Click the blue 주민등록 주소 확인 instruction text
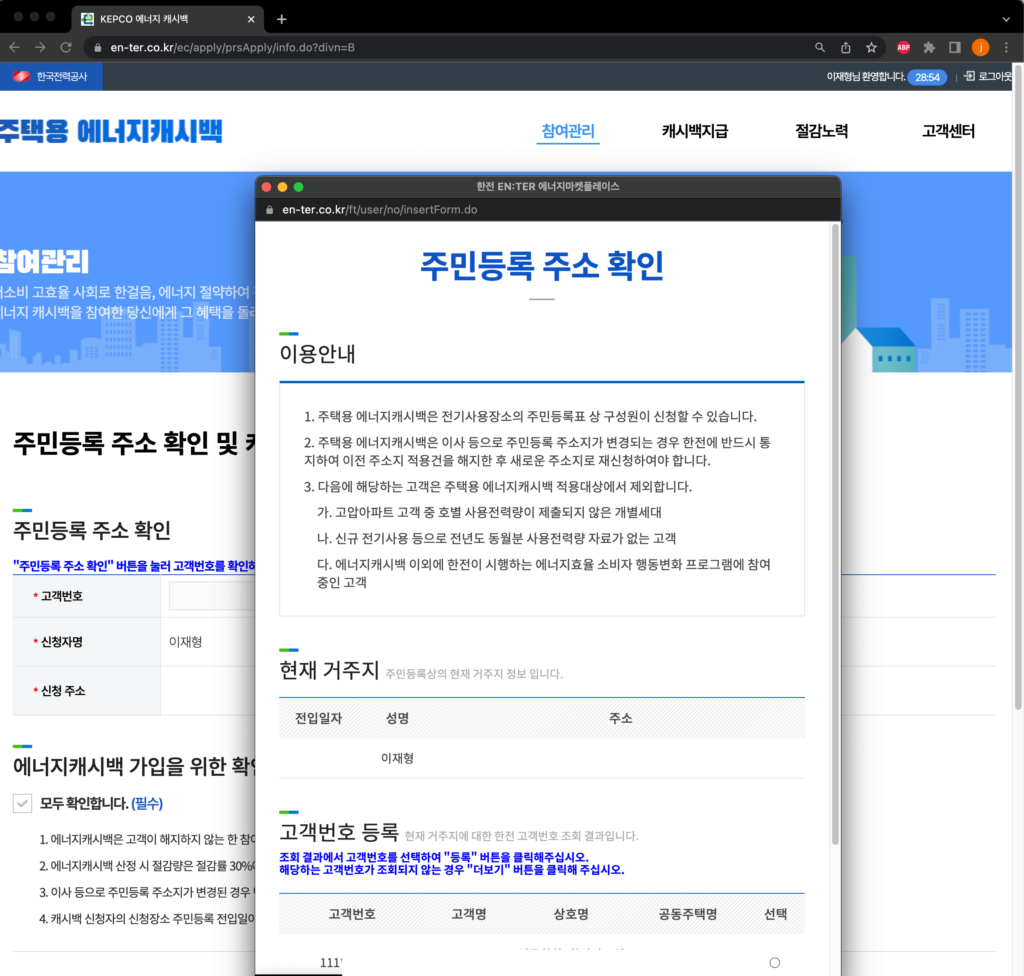 [134, 566]
